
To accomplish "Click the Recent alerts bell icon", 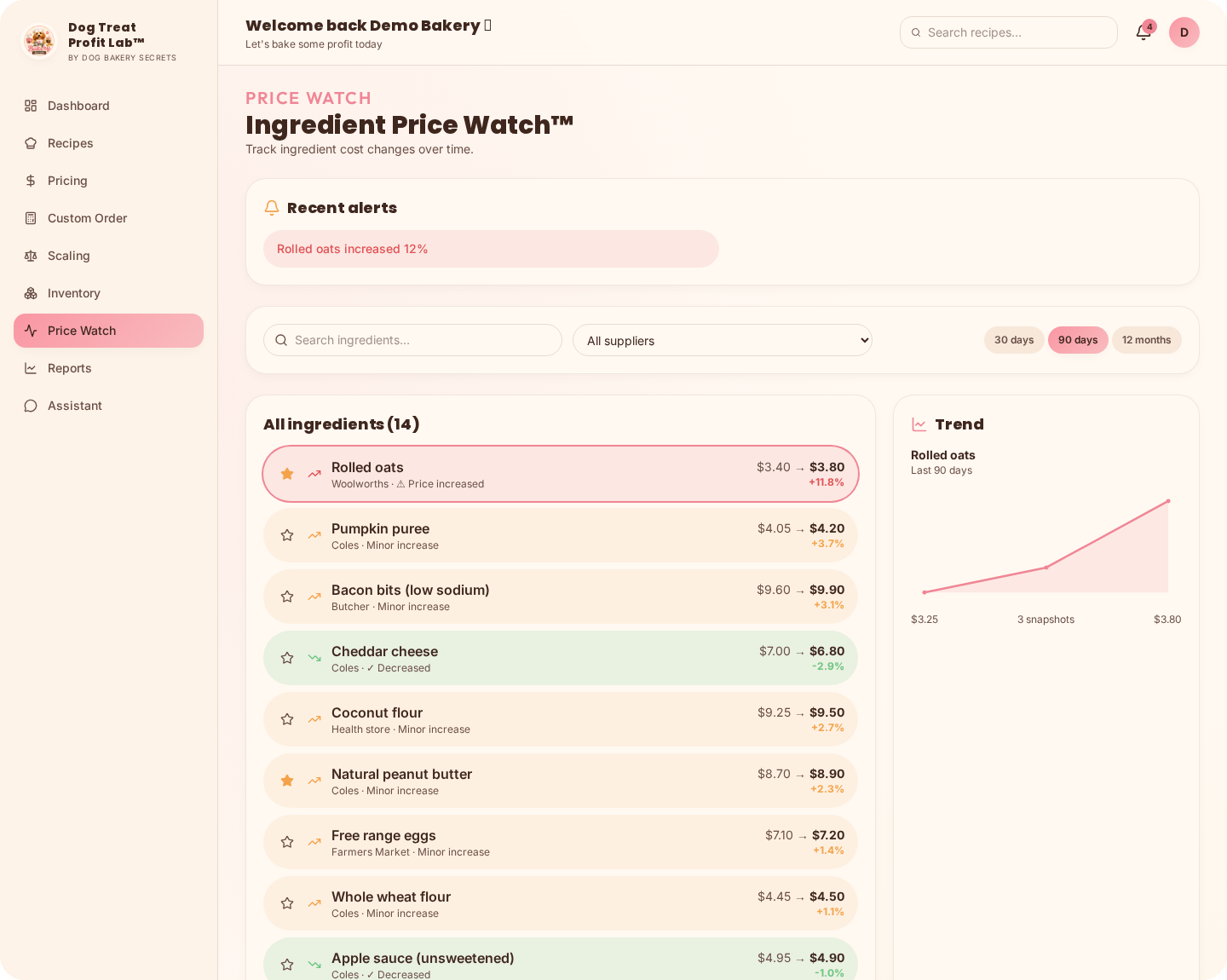I will point(272,208).
